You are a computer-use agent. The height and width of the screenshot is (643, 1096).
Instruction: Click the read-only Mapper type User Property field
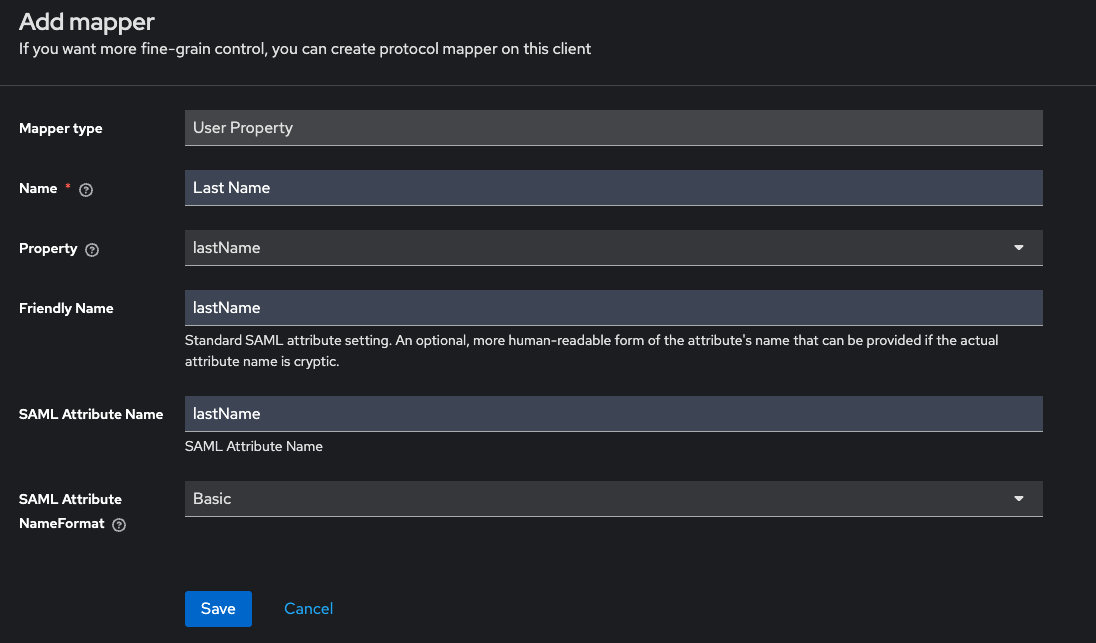[613, 128]
